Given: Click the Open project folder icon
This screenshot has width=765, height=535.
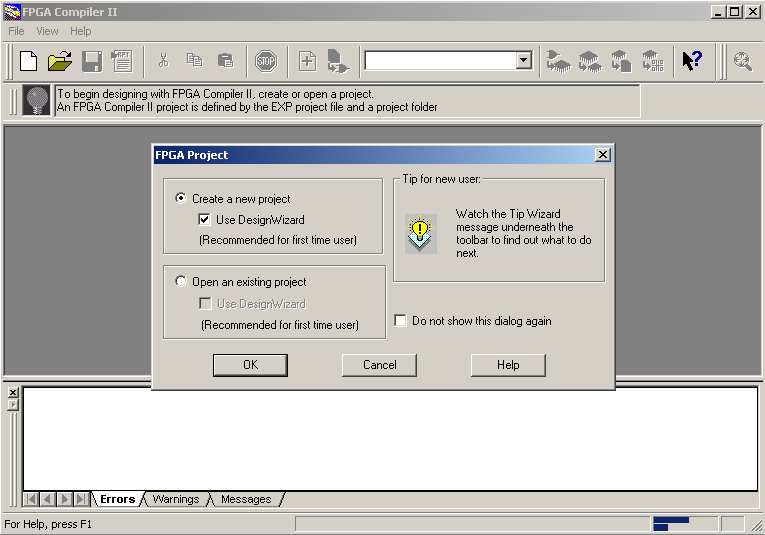Looking at the screenshot, I should pos(60,61).
